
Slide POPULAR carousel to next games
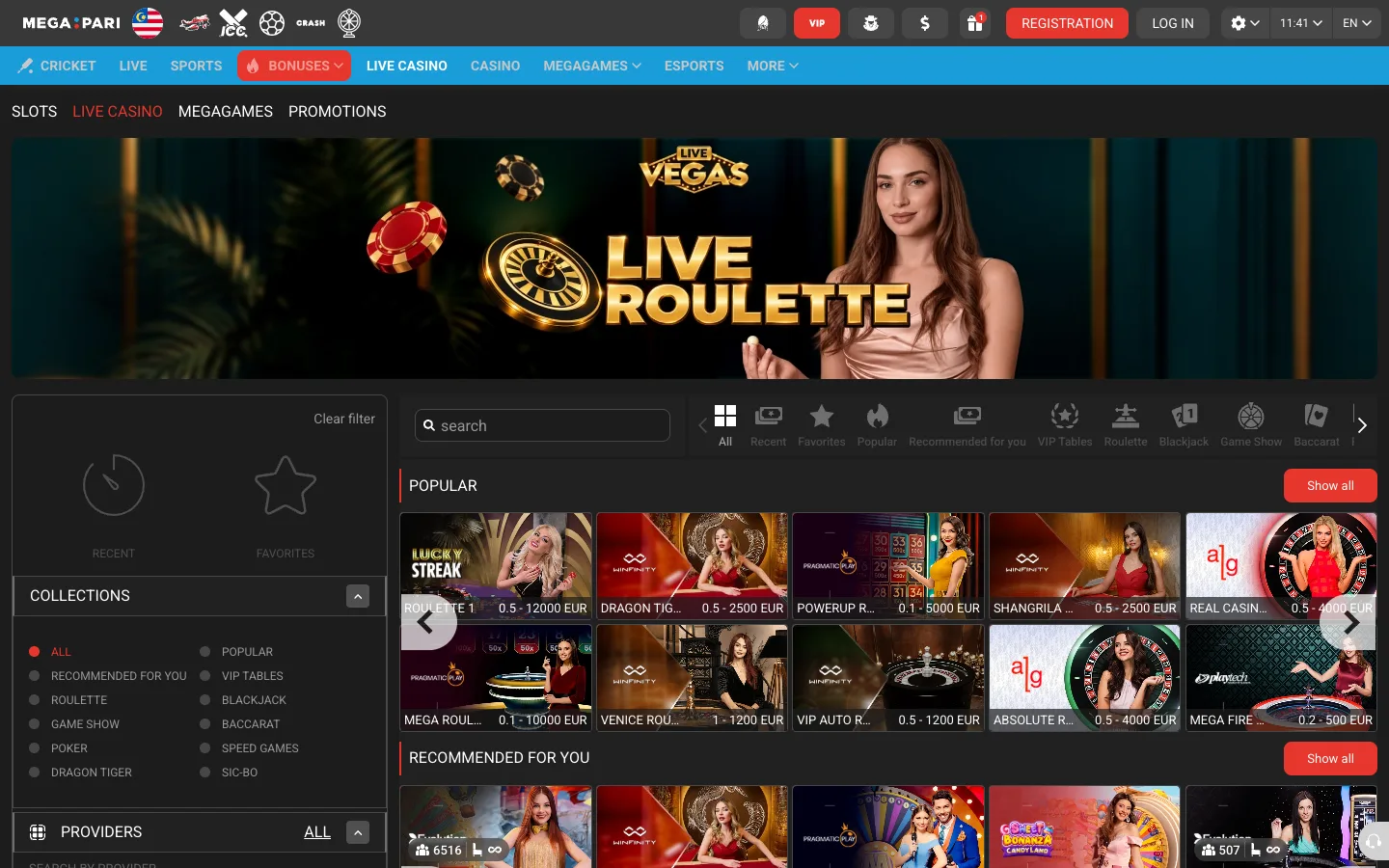[1350, 622]
